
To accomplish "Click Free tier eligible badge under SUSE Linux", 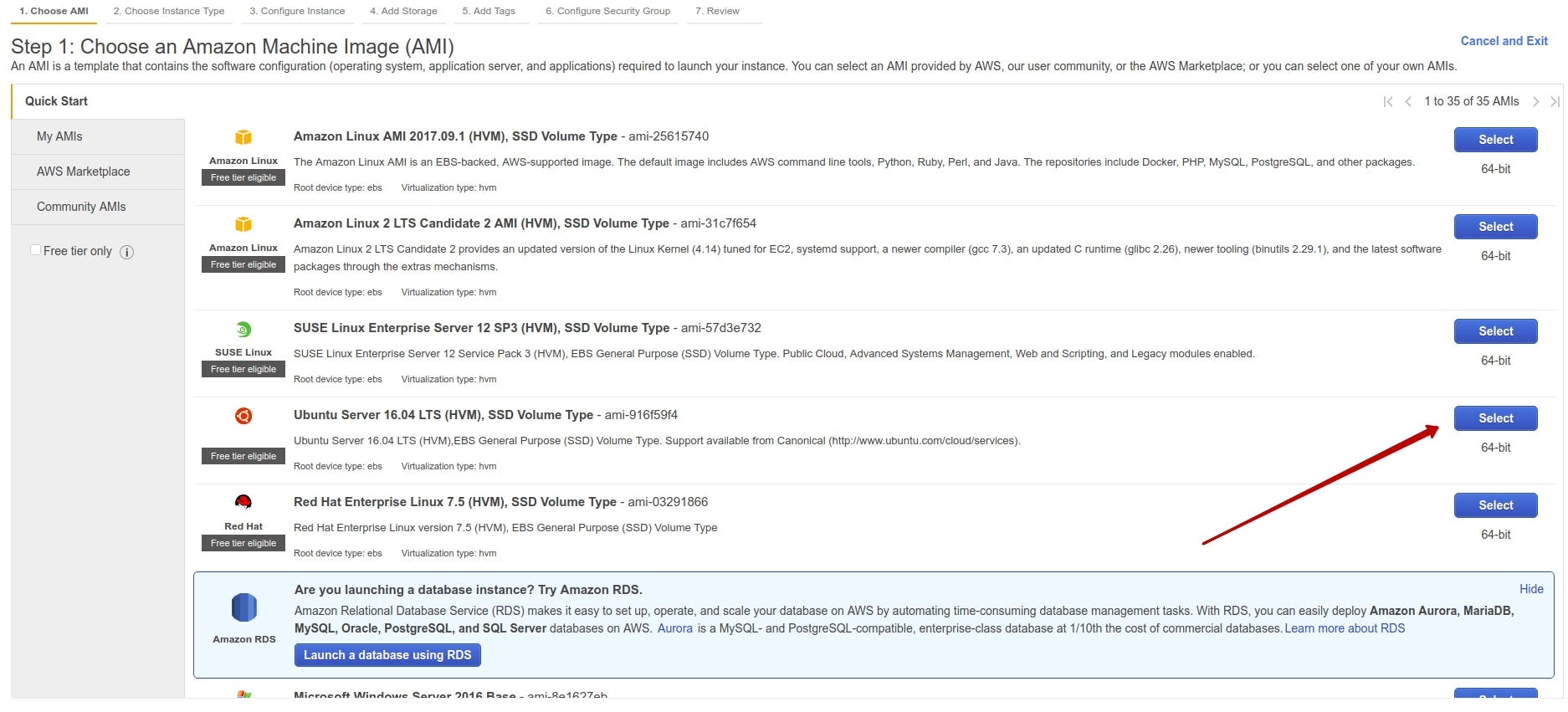I will tap(243, 369).
